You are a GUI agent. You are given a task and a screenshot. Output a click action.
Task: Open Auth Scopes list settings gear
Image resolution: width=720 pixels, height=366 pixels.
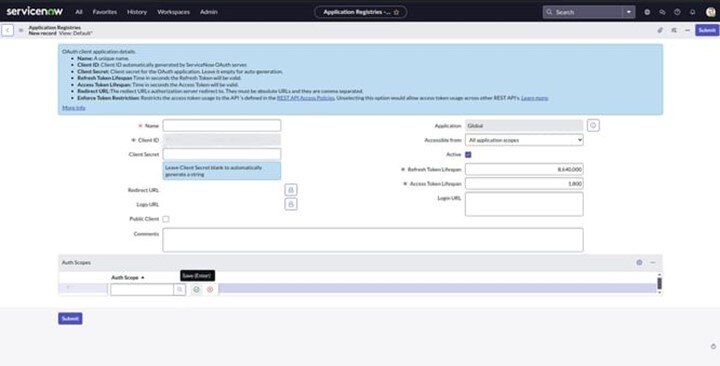click(639, 263)
